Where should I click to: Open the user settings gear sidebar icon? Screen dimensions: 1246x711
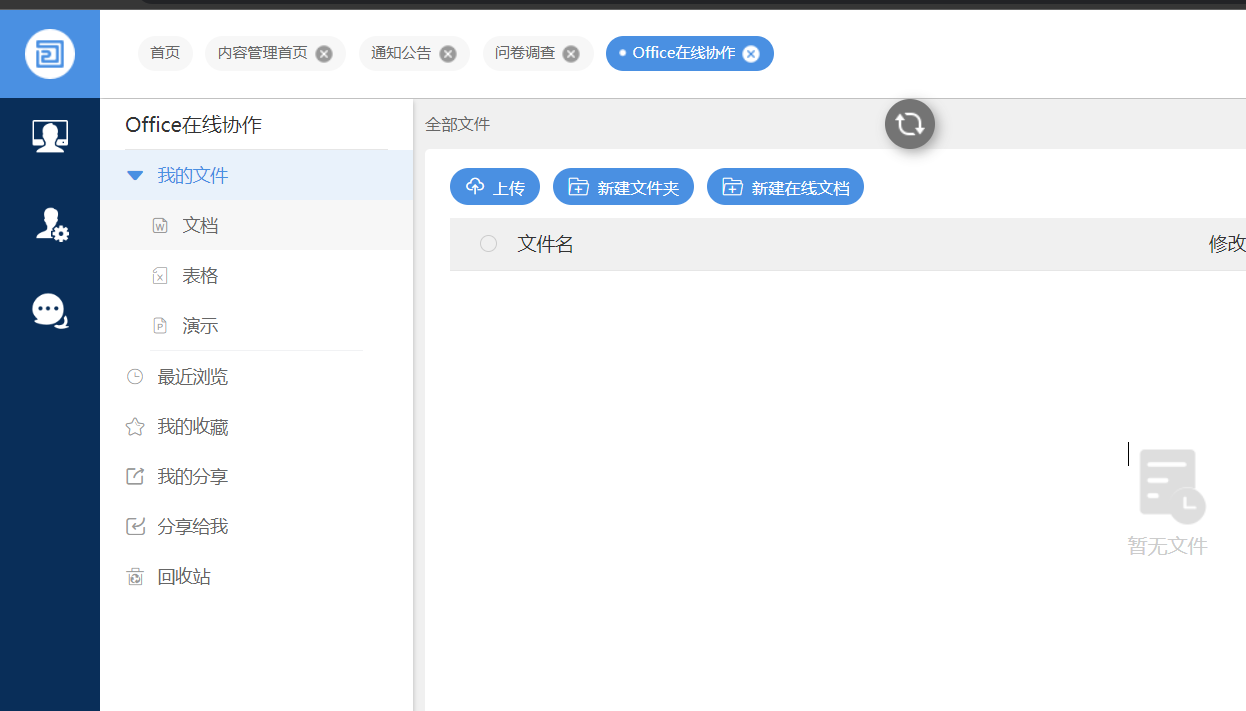(x=51, y=224)
